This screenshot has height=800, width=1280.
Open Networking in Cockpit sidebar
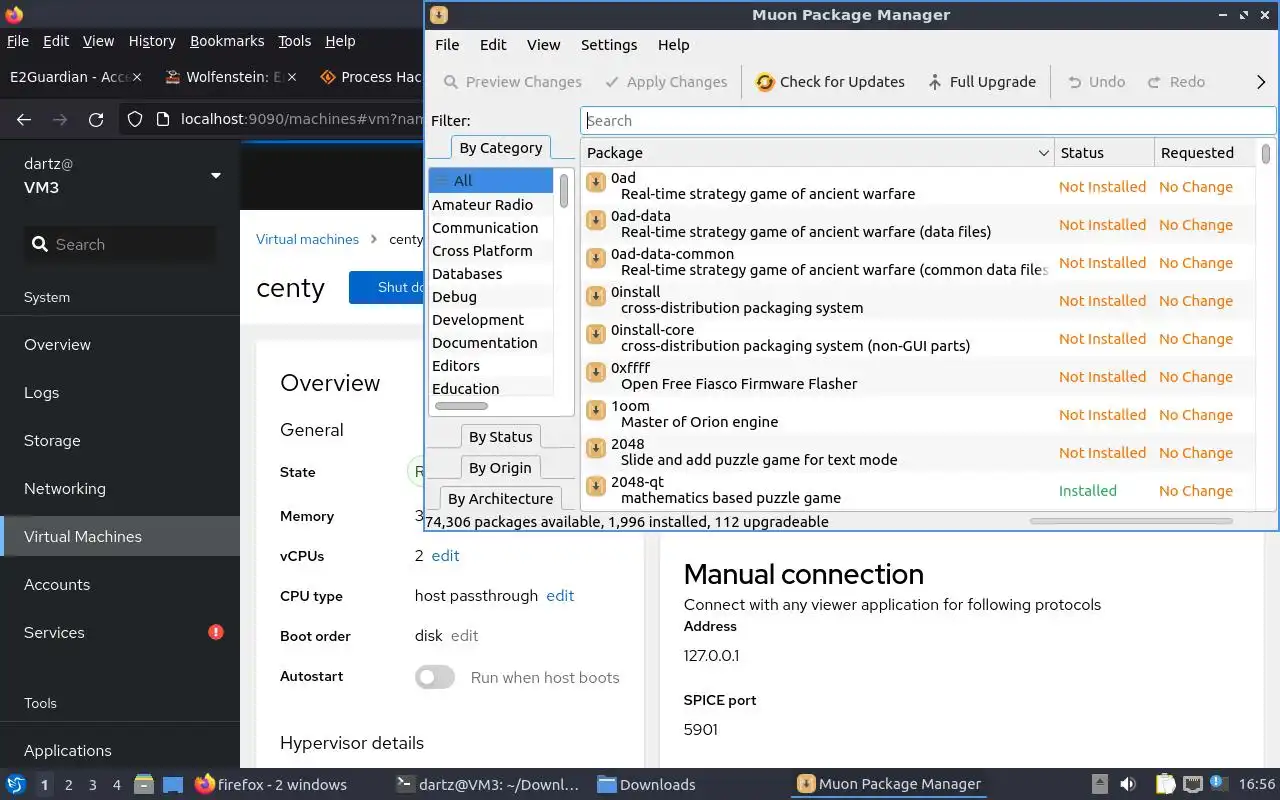click(x=120, y=489)
